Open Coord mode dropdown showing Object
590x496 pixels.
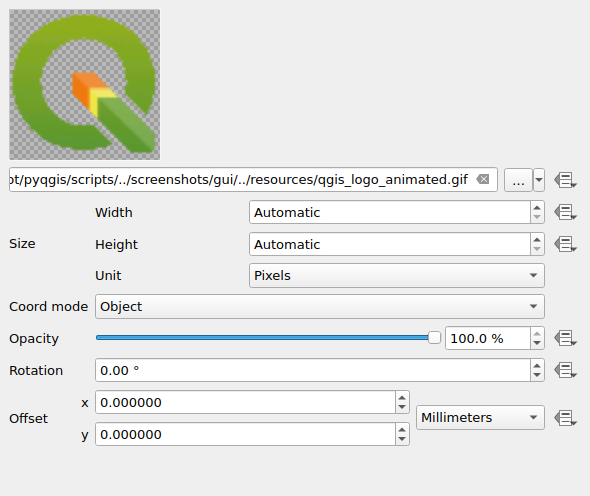coord(319,307)
